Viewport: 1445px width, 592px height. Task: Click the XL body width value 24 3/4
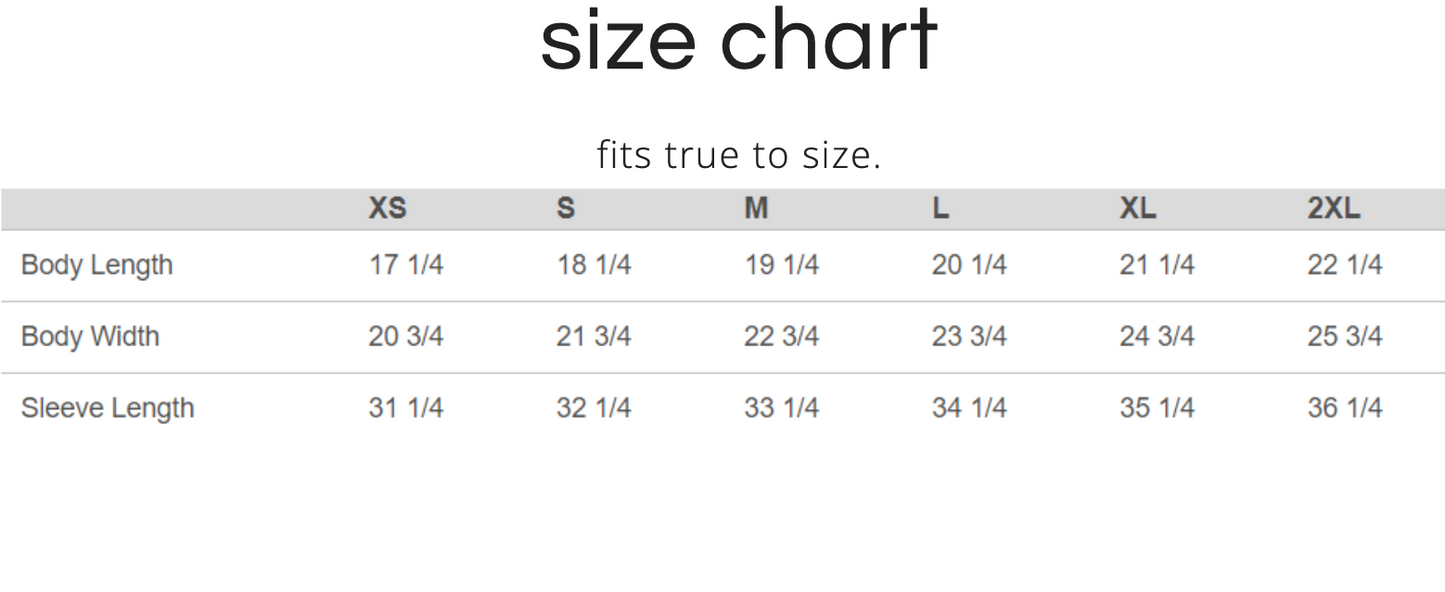[x=1156, y=336]
